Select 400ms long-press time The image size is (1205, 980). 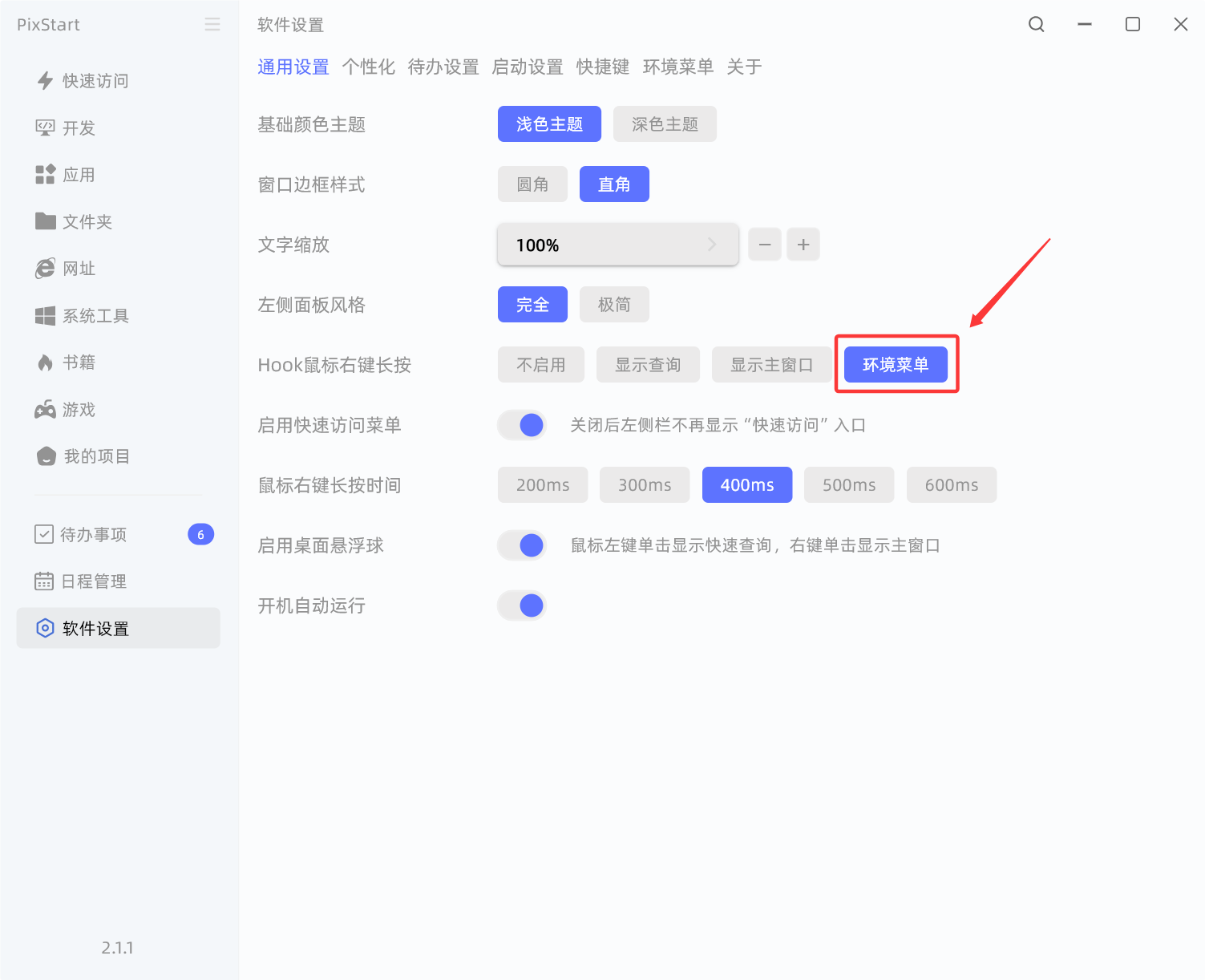(x=747, y=485)
